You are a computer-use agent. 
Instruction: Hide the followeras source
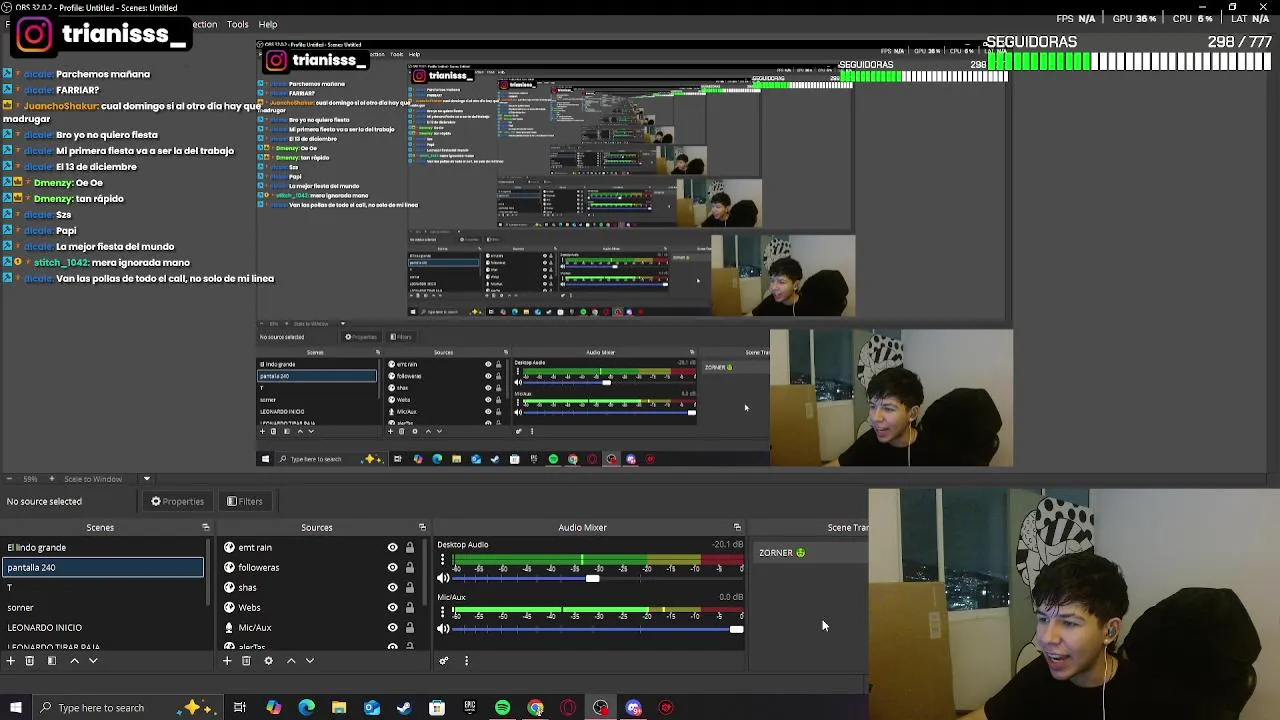(392, 567)
